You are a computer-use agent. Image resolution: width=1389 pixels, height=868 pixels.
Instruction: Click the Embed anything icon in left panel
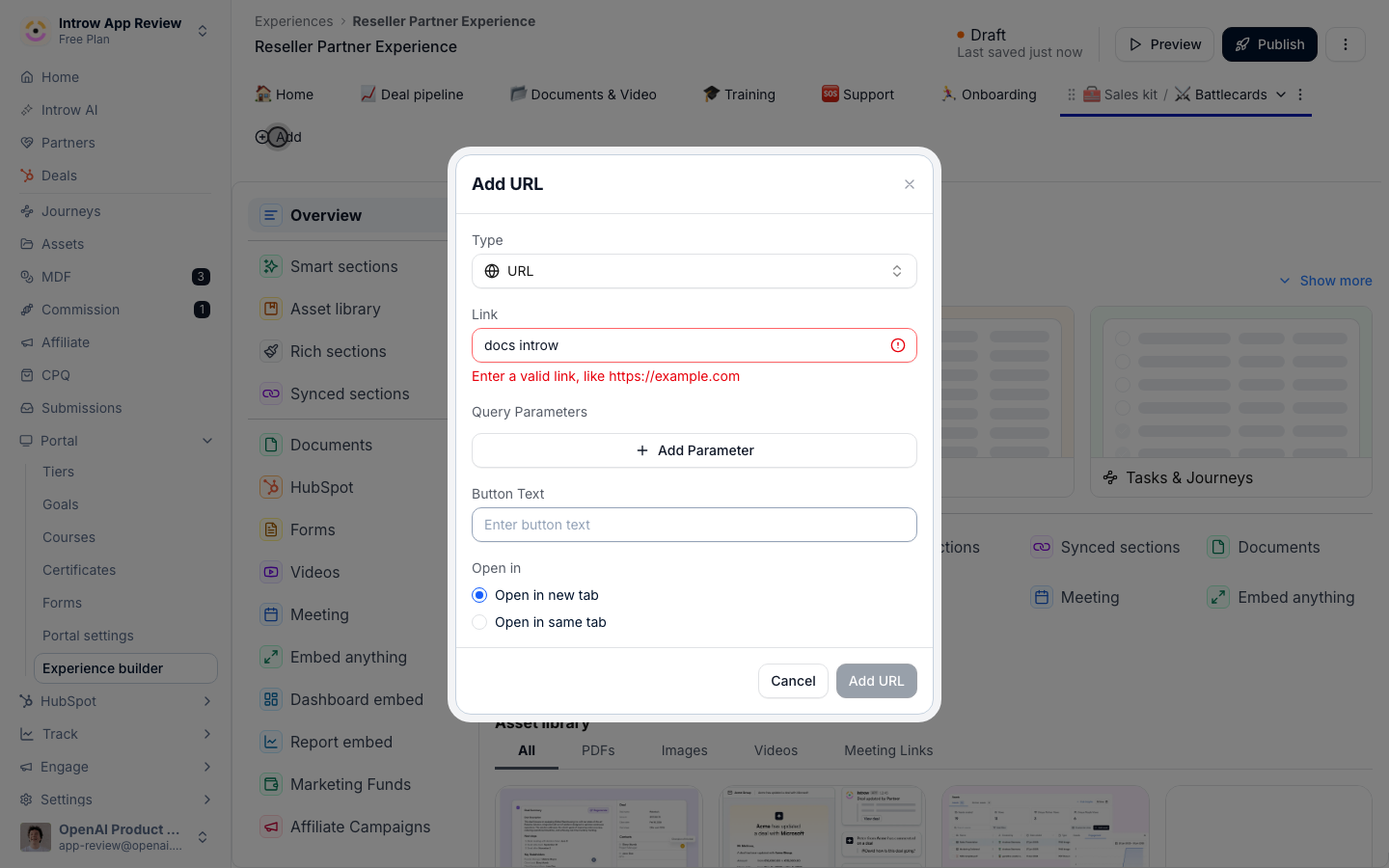(271, 657)
